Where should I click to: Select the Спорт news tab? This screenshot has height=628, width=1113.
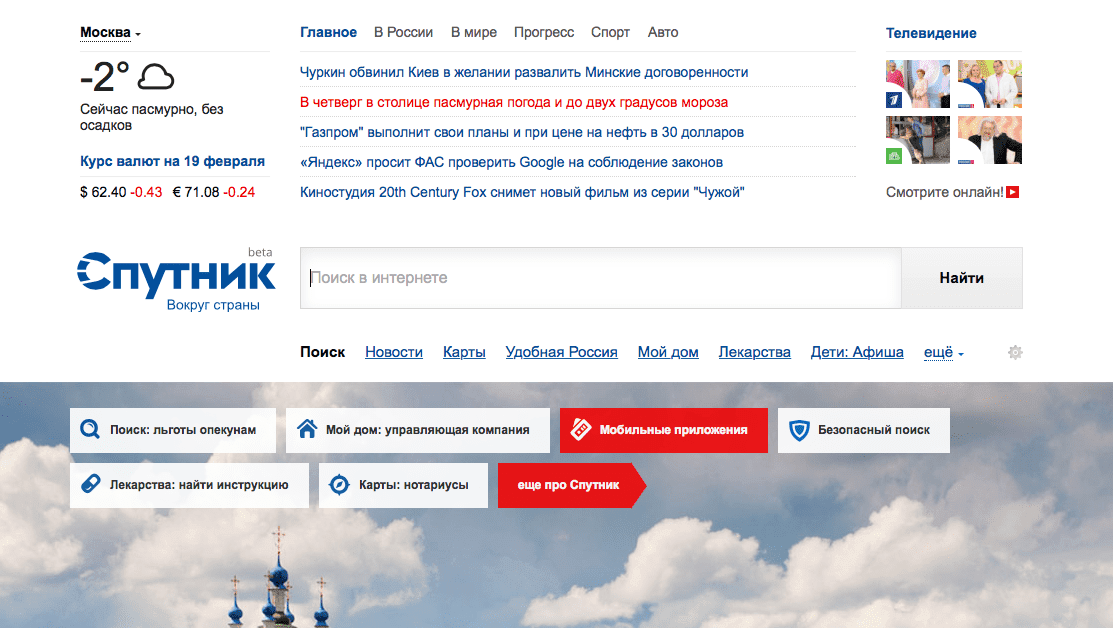(x=610, y=32)
